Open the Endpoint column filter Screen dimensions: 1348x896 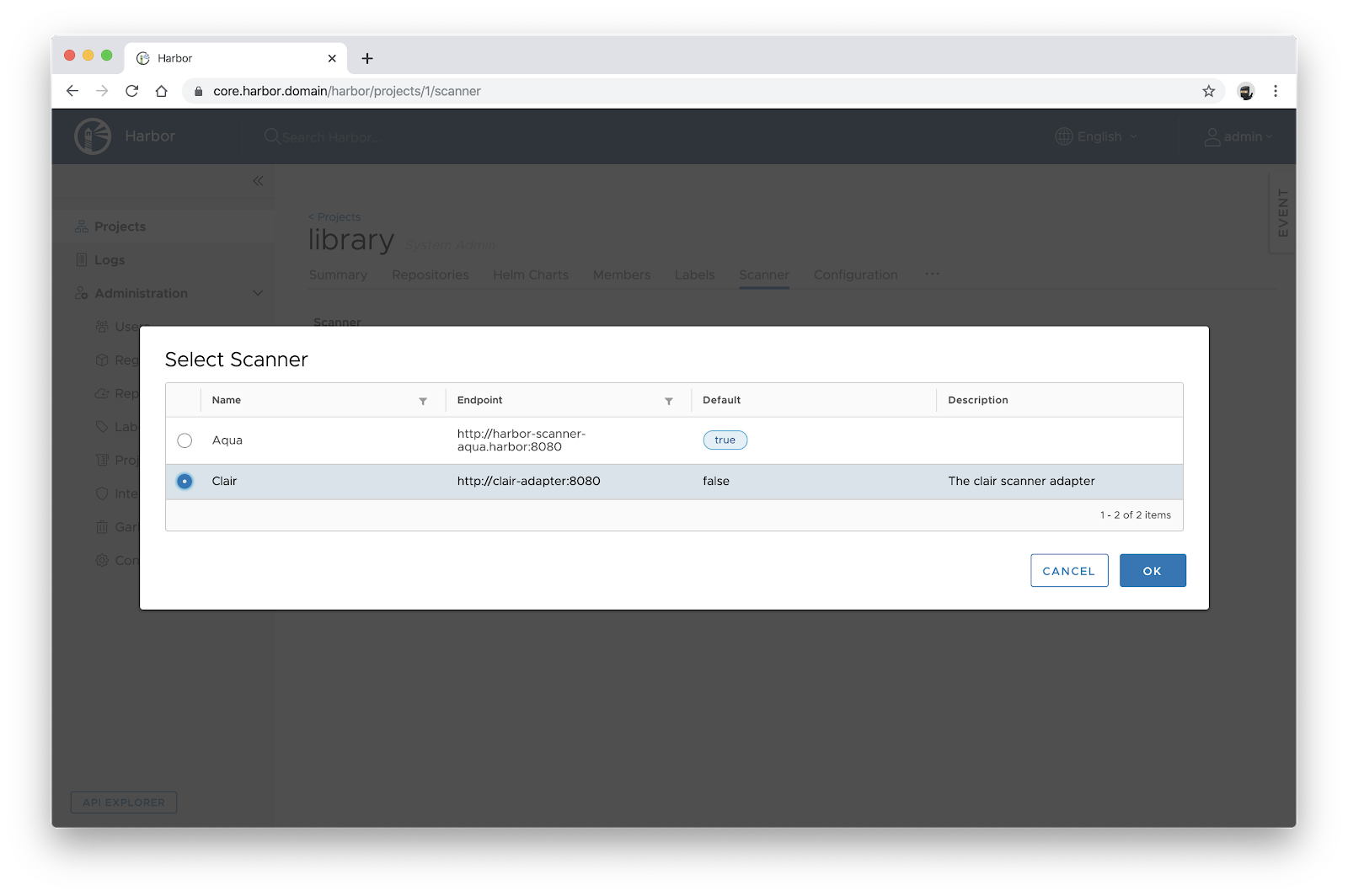point(668,402)
